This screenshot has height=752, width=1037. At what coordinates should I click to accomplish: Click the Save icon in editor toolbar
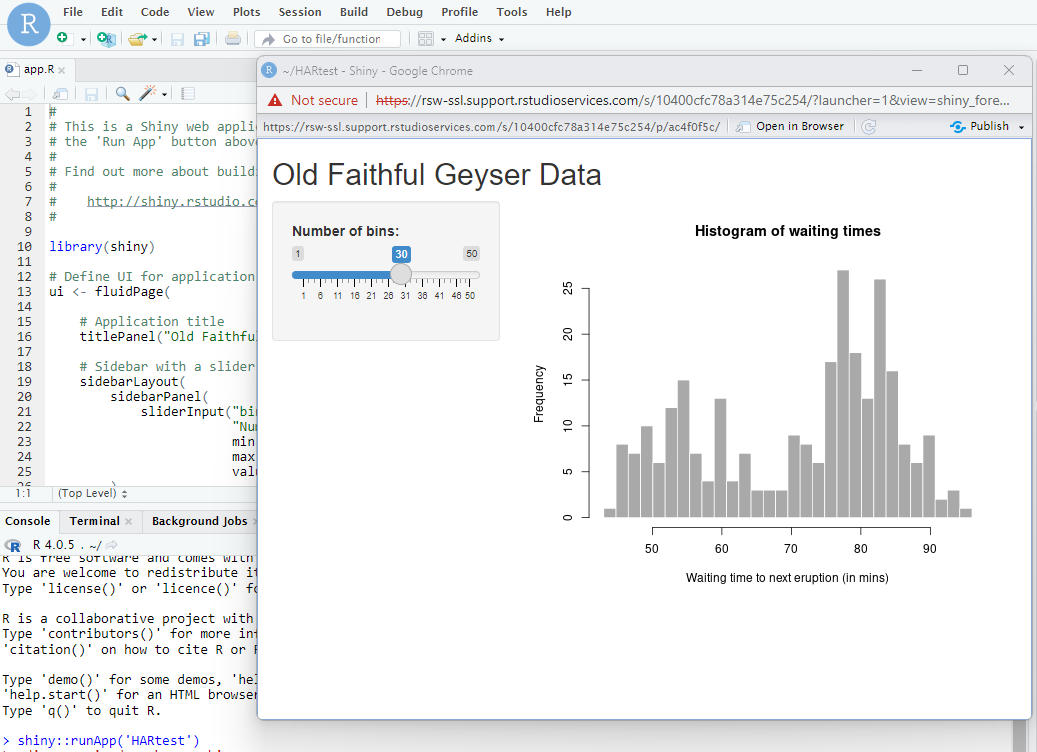(x=91, y=94)
